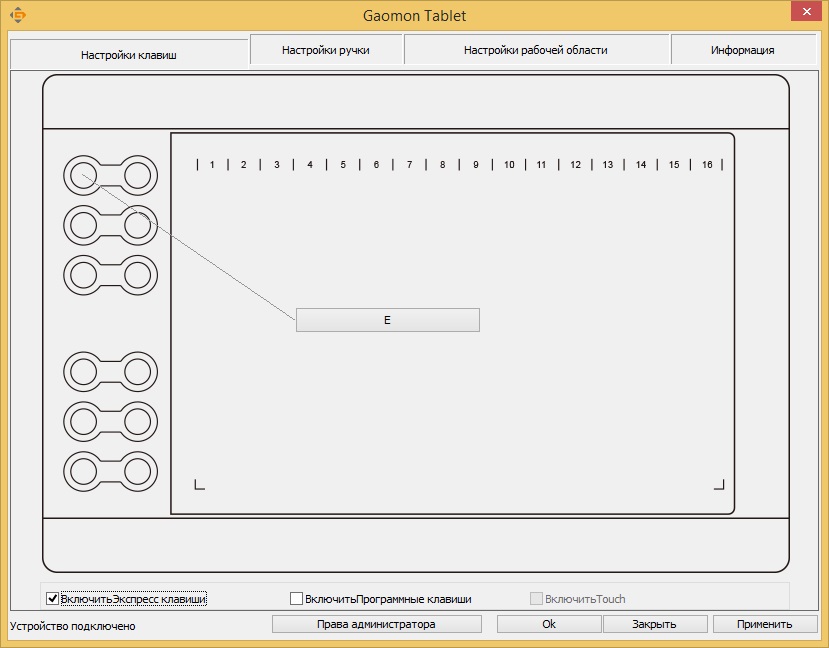Select soft key 2 on tablet area
The width and height of the screenshot is (829, 648).
coord(244,164)
